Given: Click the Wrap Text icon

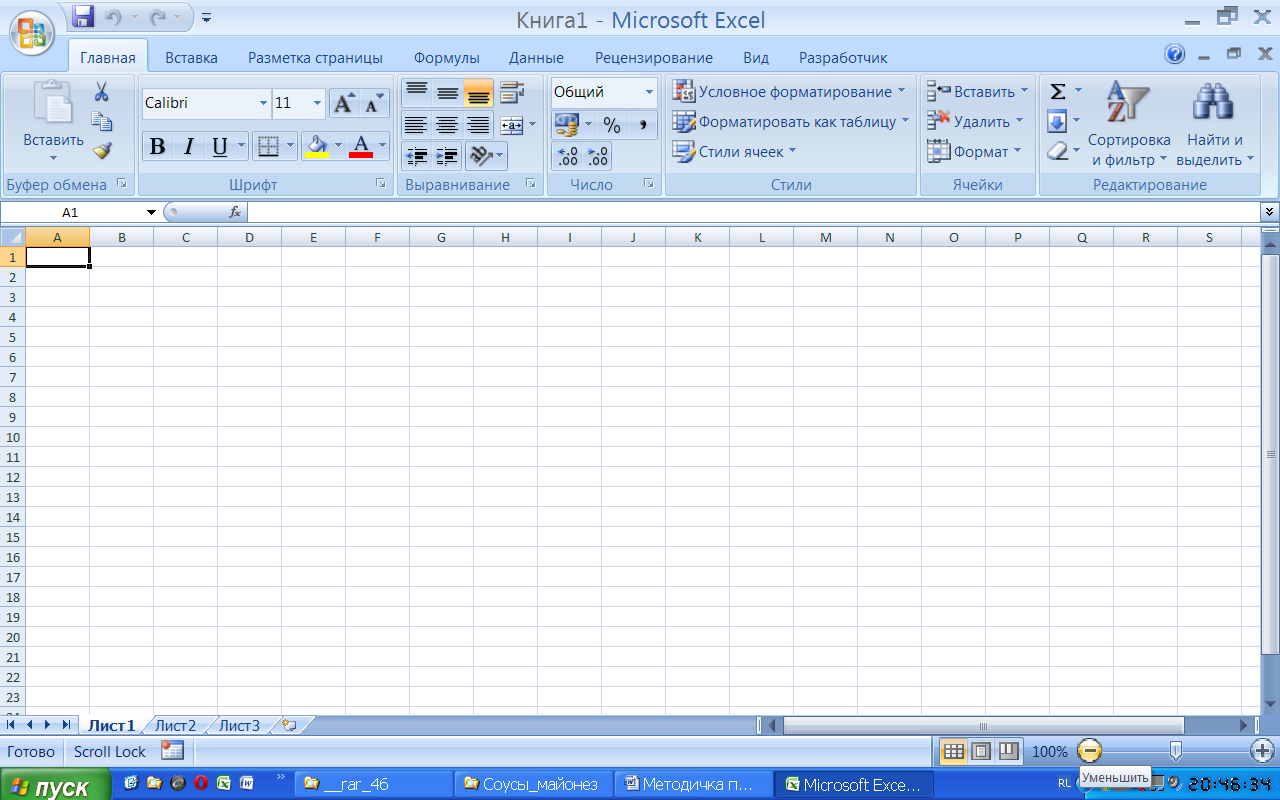Looking at the screenshot, I should coord(512,93).
